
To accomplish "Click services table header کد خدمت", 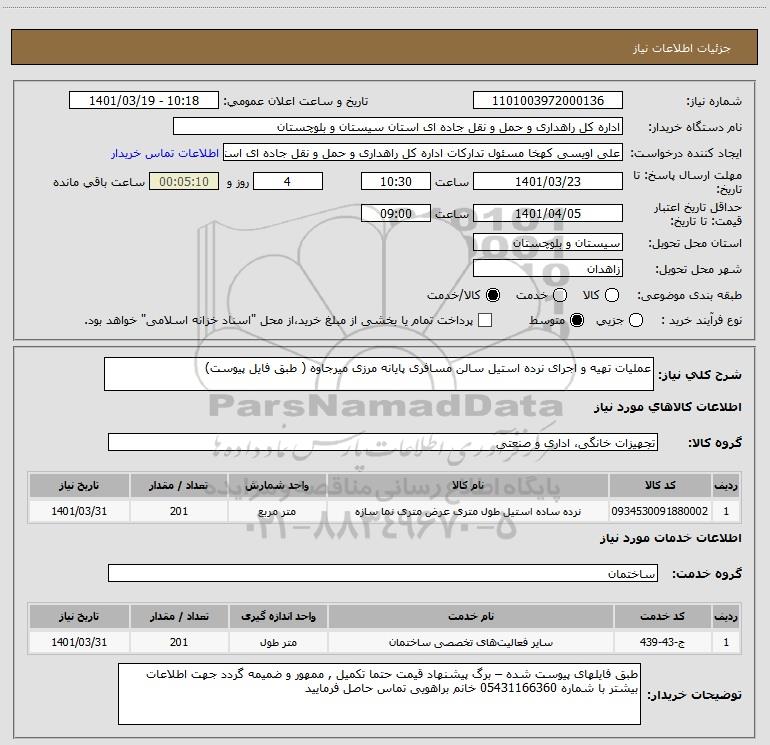I will coord(662,616).
